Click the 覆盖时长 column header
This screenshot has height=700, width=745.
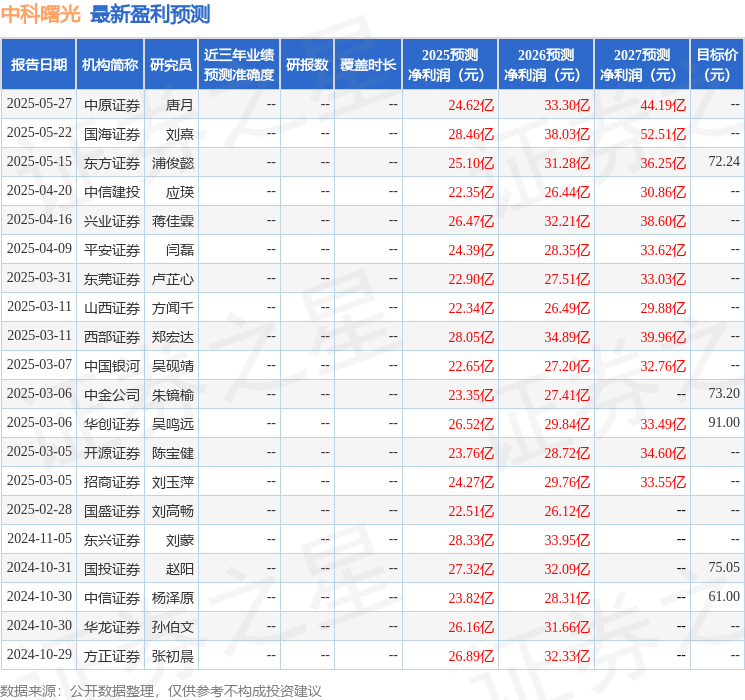[368, 65]
